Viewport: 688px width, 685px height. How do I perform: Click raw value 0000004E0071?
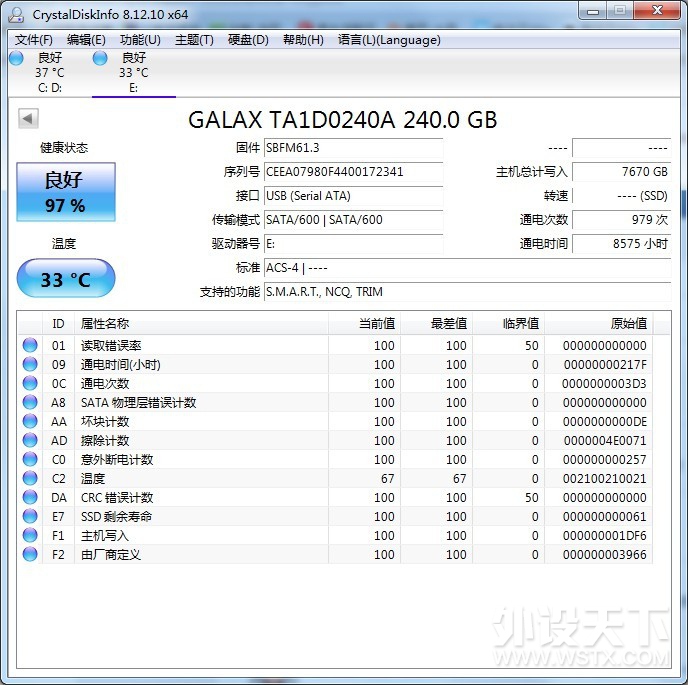point(605,441)
